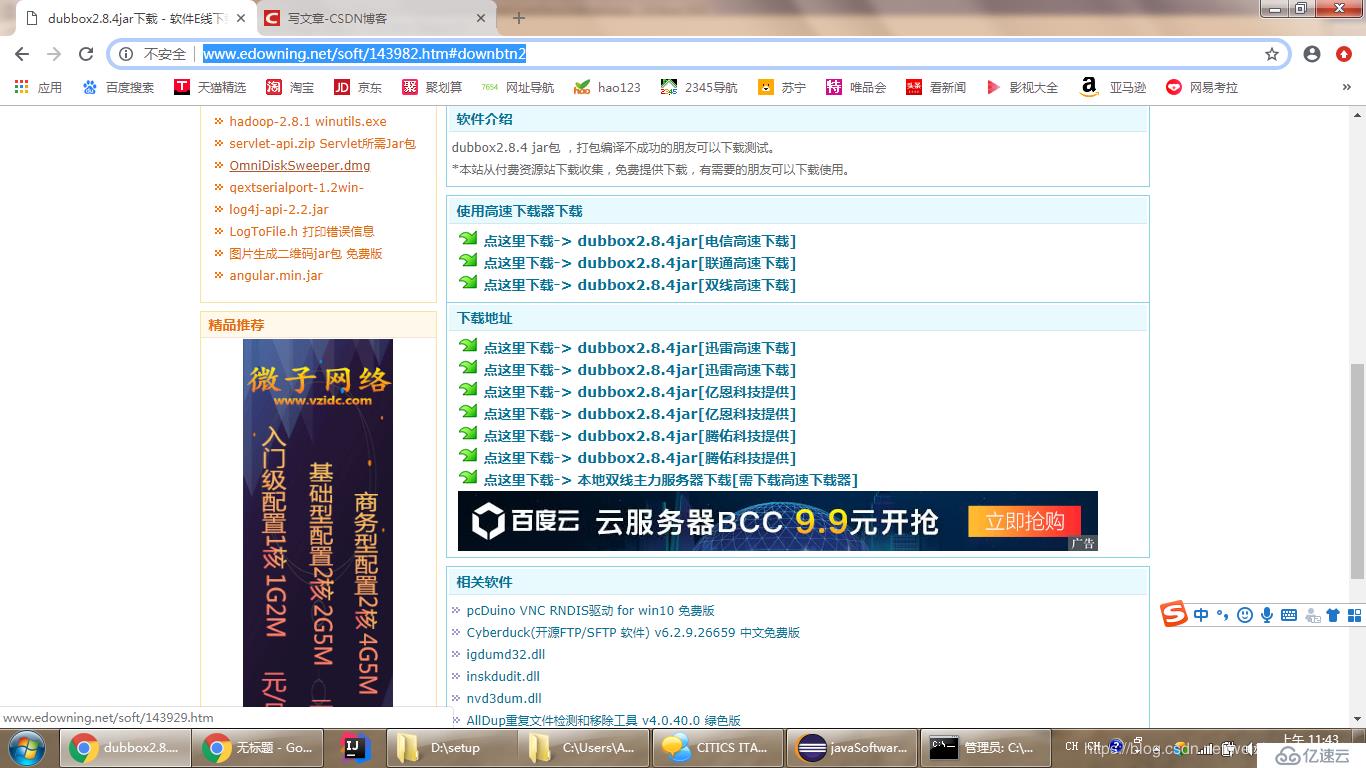1366x768 pixels.
Task: Open servlet-api.zip sidebar link
Action: click(x=322, y=143)
